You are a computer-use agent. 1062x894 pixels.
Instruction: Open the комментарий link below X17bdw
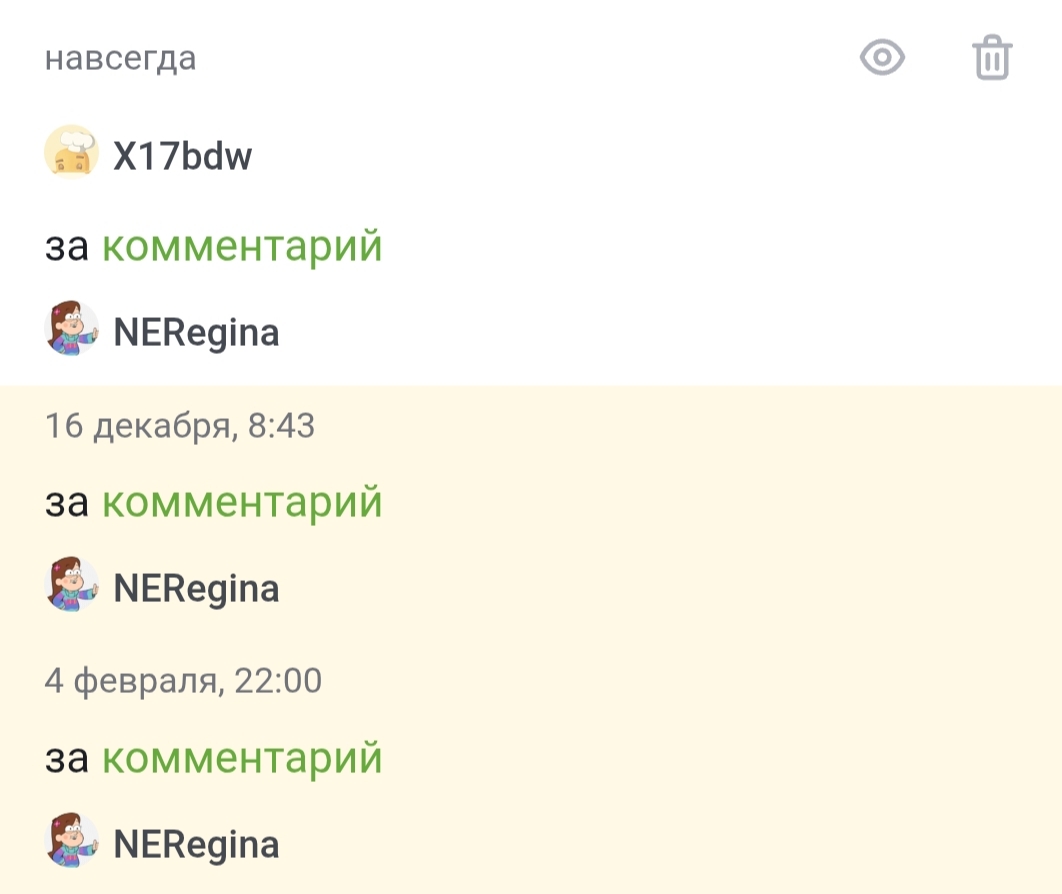pos(242,245)
